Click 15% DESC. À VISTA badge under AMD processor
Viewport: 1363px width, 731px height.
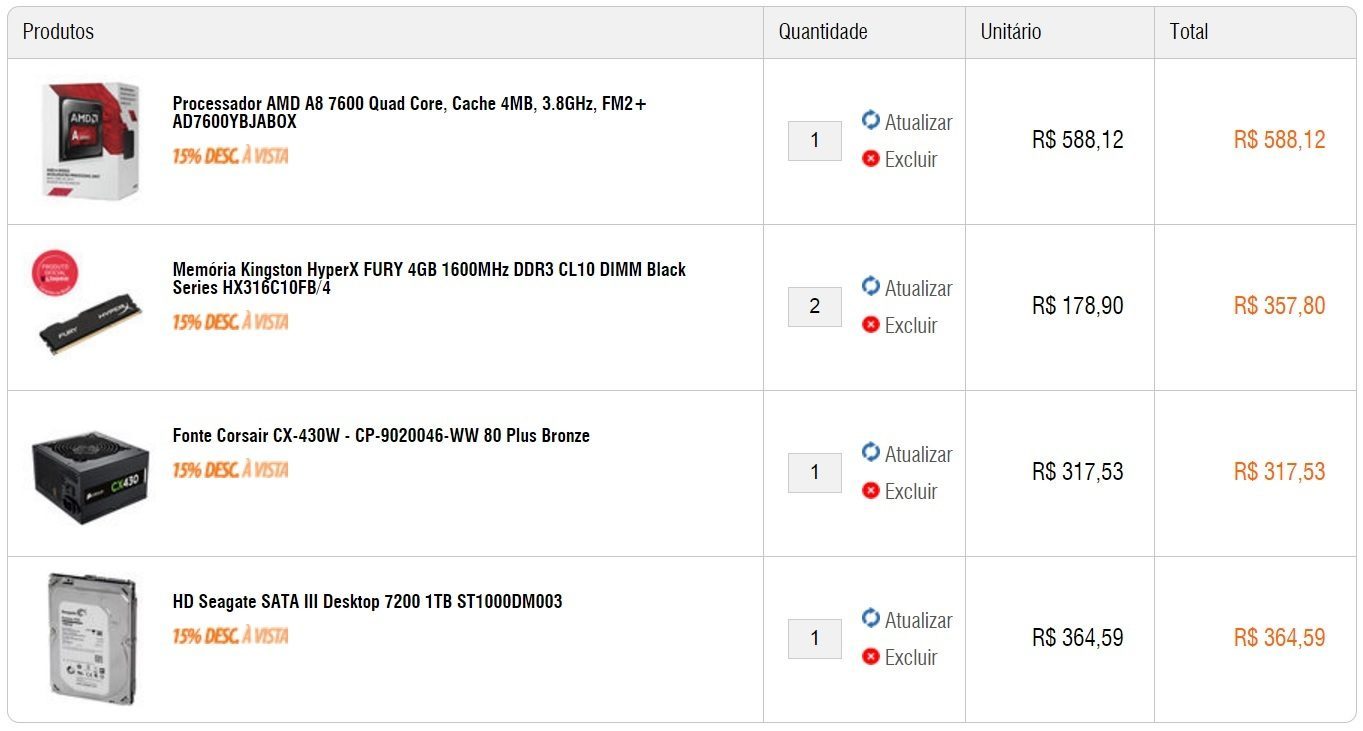[230, 156]
